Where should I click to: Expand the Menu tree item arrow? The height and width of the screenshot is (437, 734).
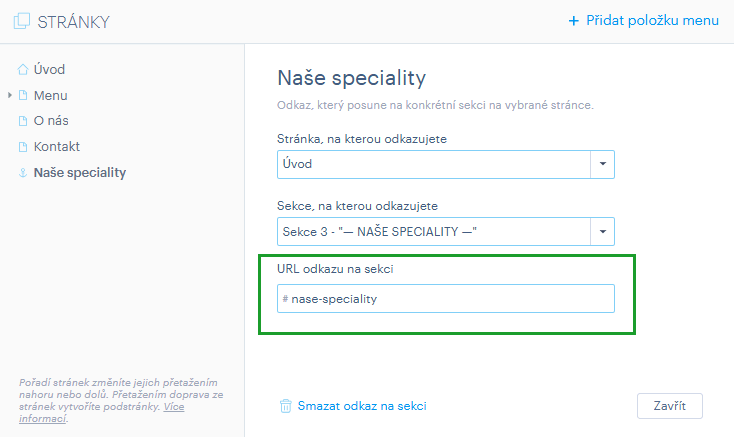[9, 95]
